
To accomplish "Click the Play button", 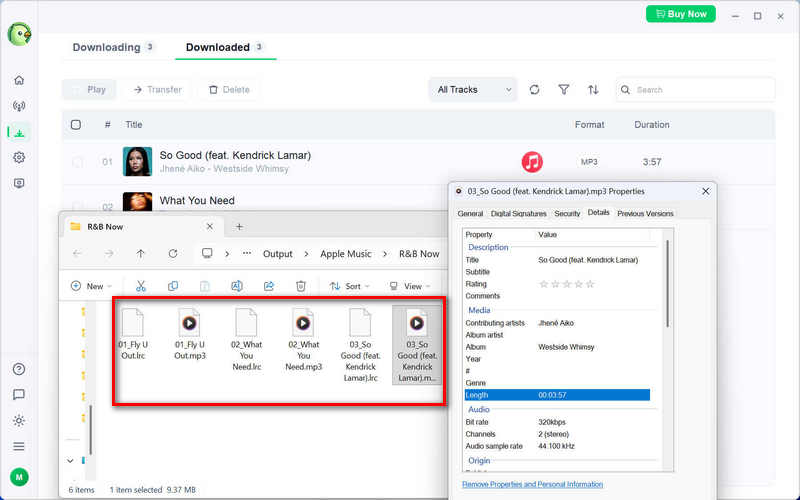I will point(89,90).
